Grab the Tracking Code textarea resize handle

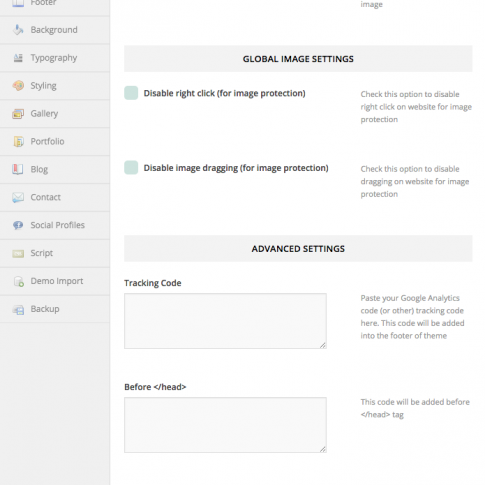[323, 345]
